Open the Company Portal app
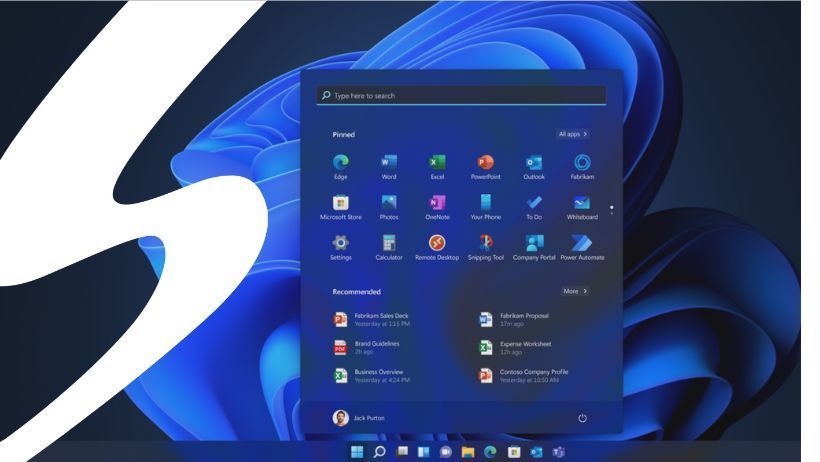820x462 pixels. 534,247
